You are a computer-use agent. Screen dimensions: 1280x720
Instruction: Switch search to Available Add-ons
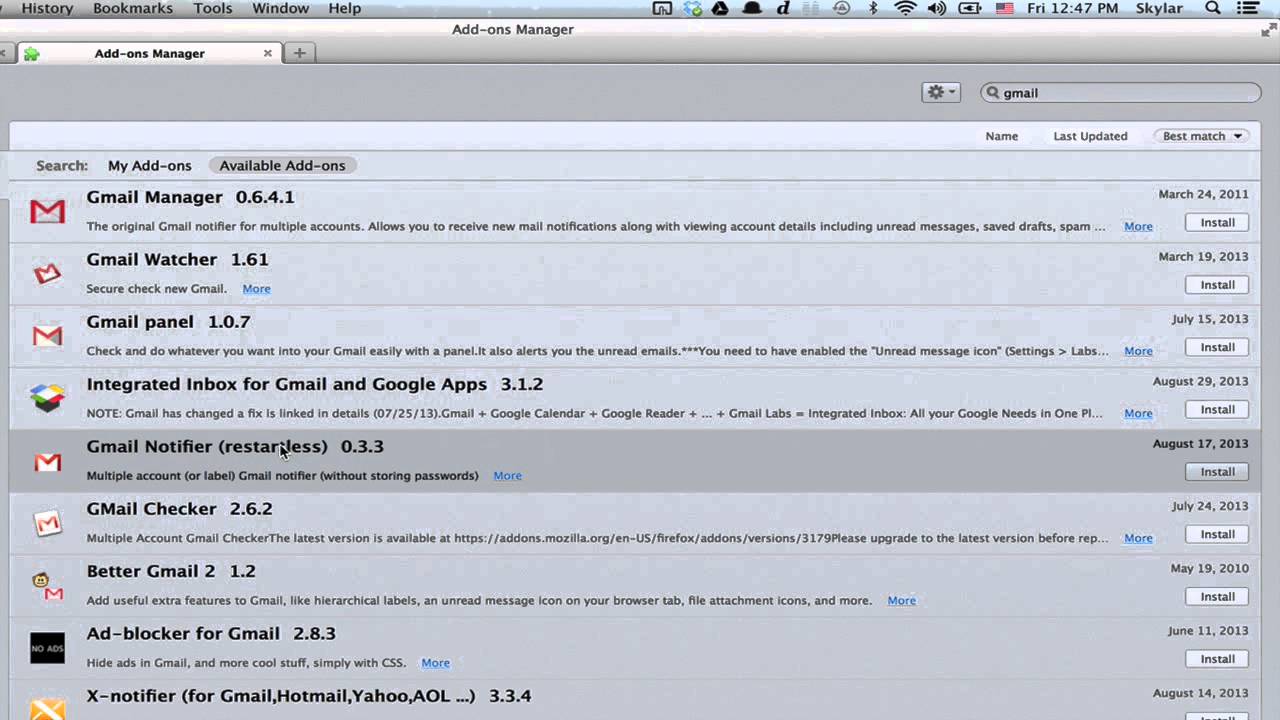pyautogui.click(x=282, y=166)
